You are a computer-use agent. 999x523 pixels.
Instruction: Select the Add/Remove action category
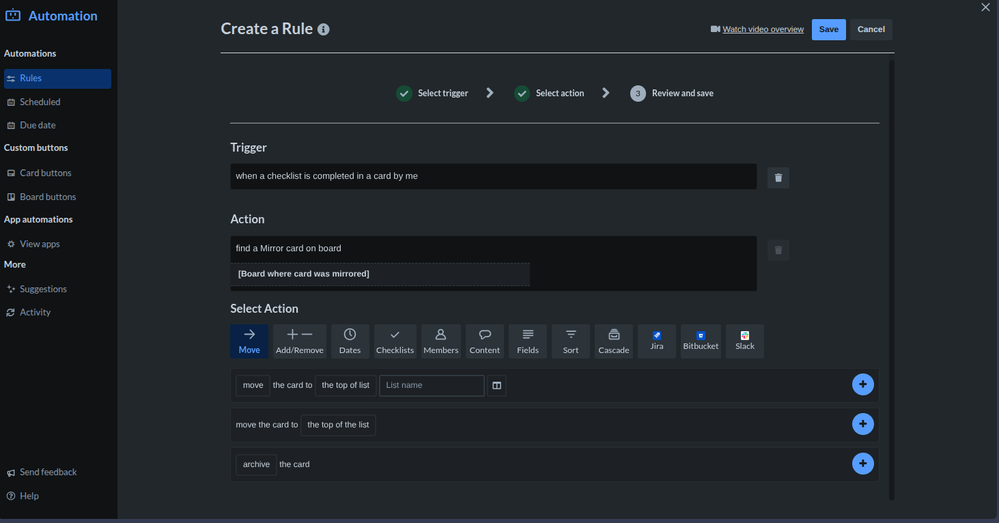(299, 341)
